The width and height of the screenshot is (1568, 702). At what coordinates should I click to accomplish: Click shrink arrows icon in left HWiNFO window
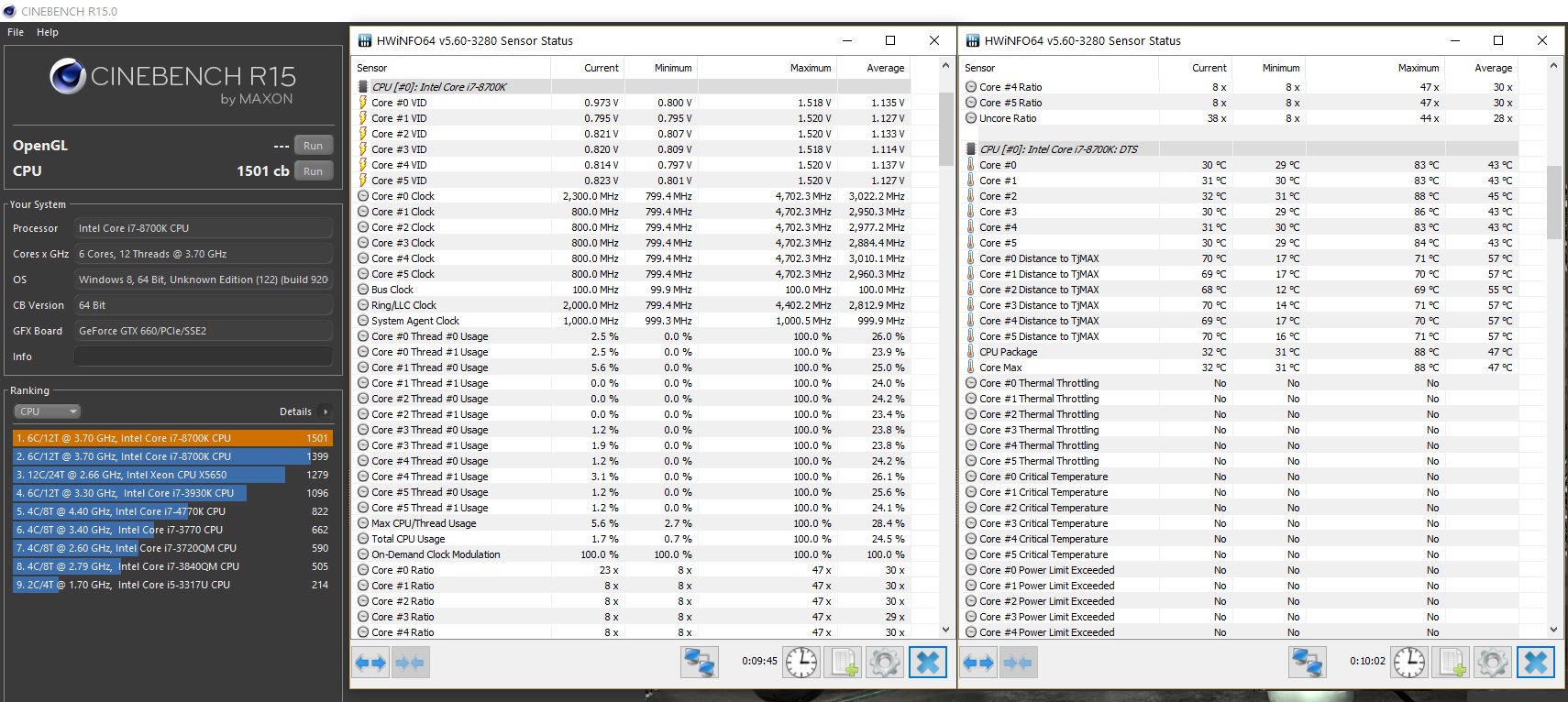[410, 663]
